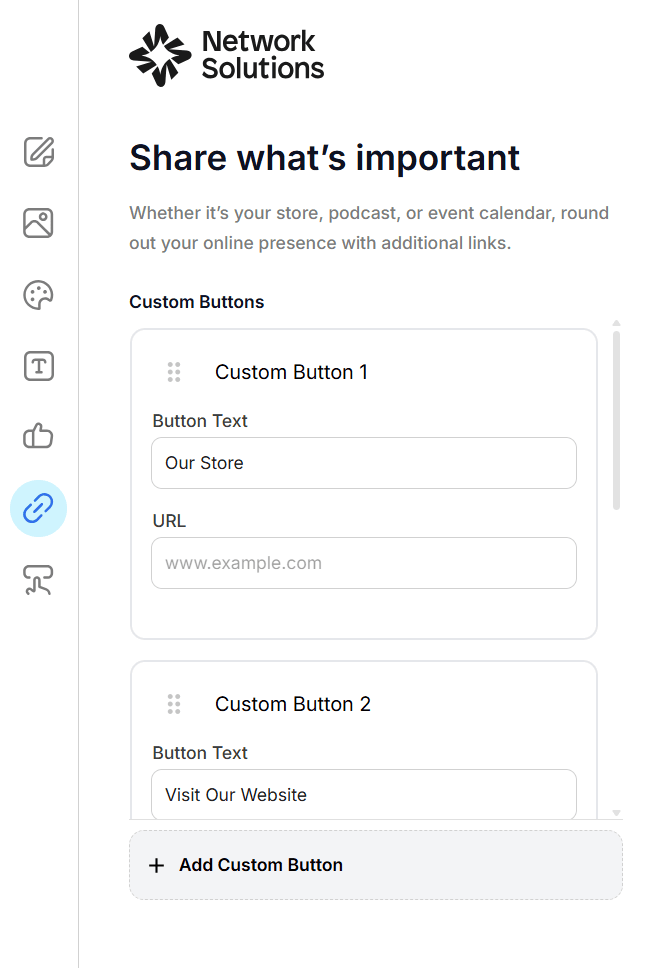Image resolution: width=672 pixels, height=968 pixels.
Task: Select the edit content icon in the sidebar
Action: tap(38, 153)
